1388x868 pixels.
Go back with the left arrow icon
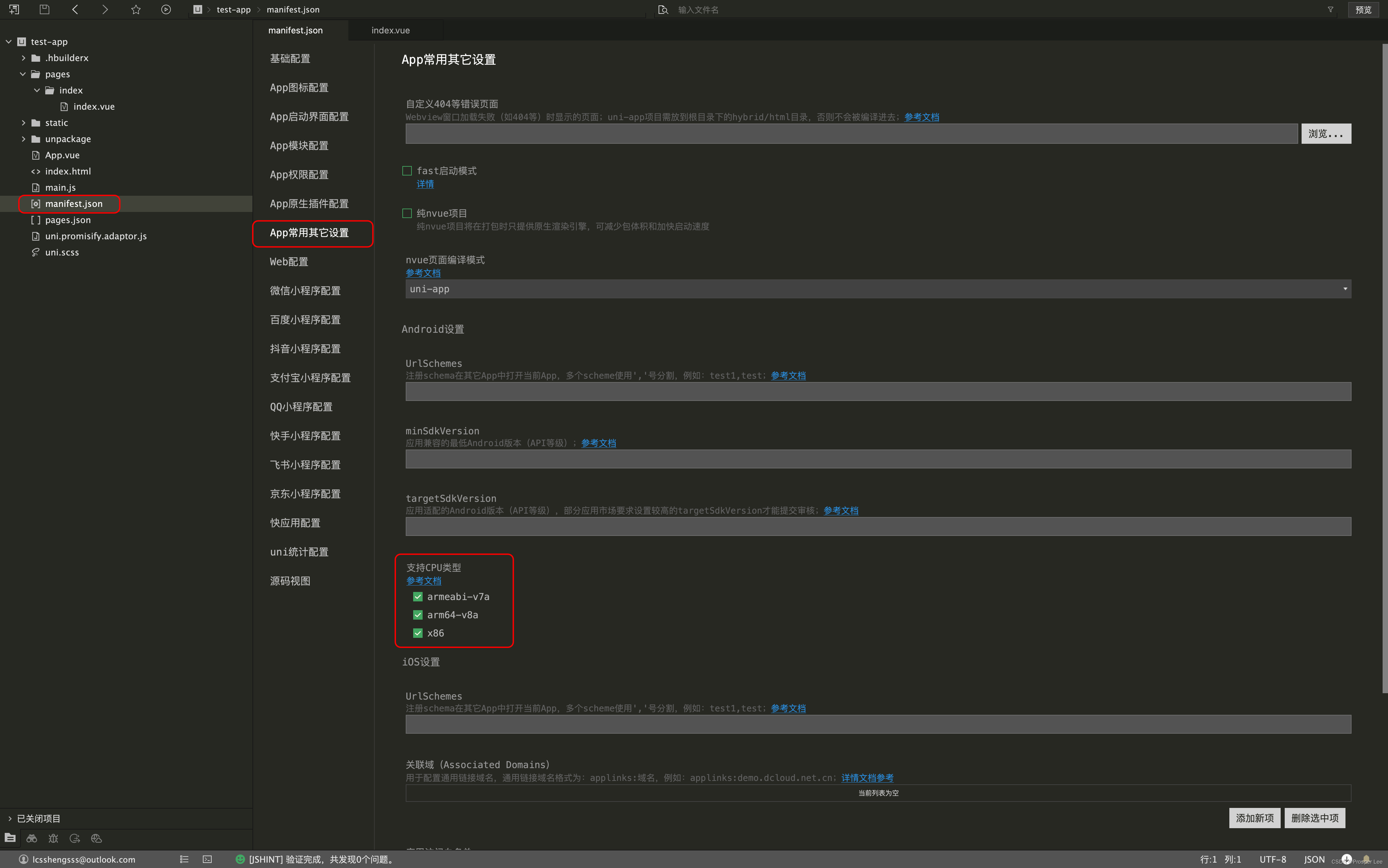[75, 9]
